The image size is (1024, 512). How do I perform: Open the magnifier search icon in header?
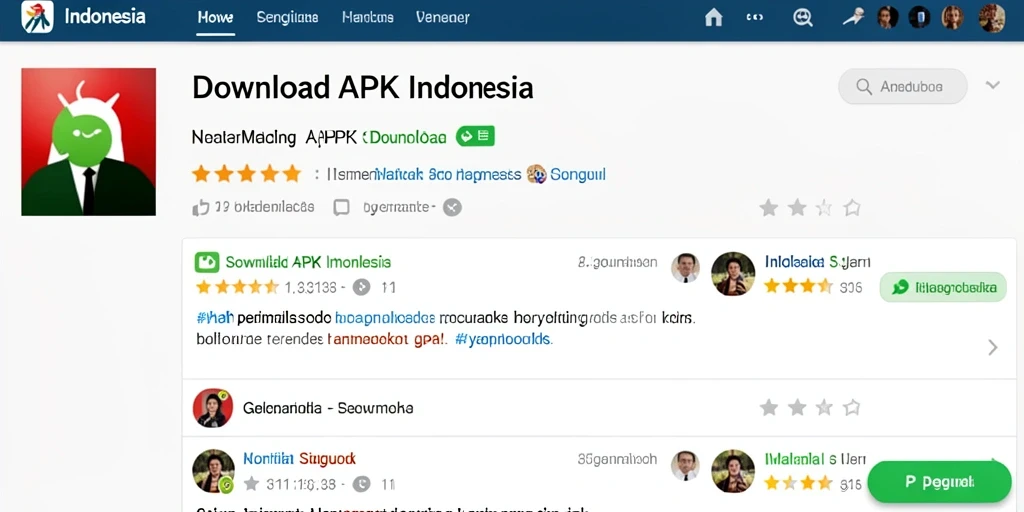pyautogui.click(x=803, y=18)
